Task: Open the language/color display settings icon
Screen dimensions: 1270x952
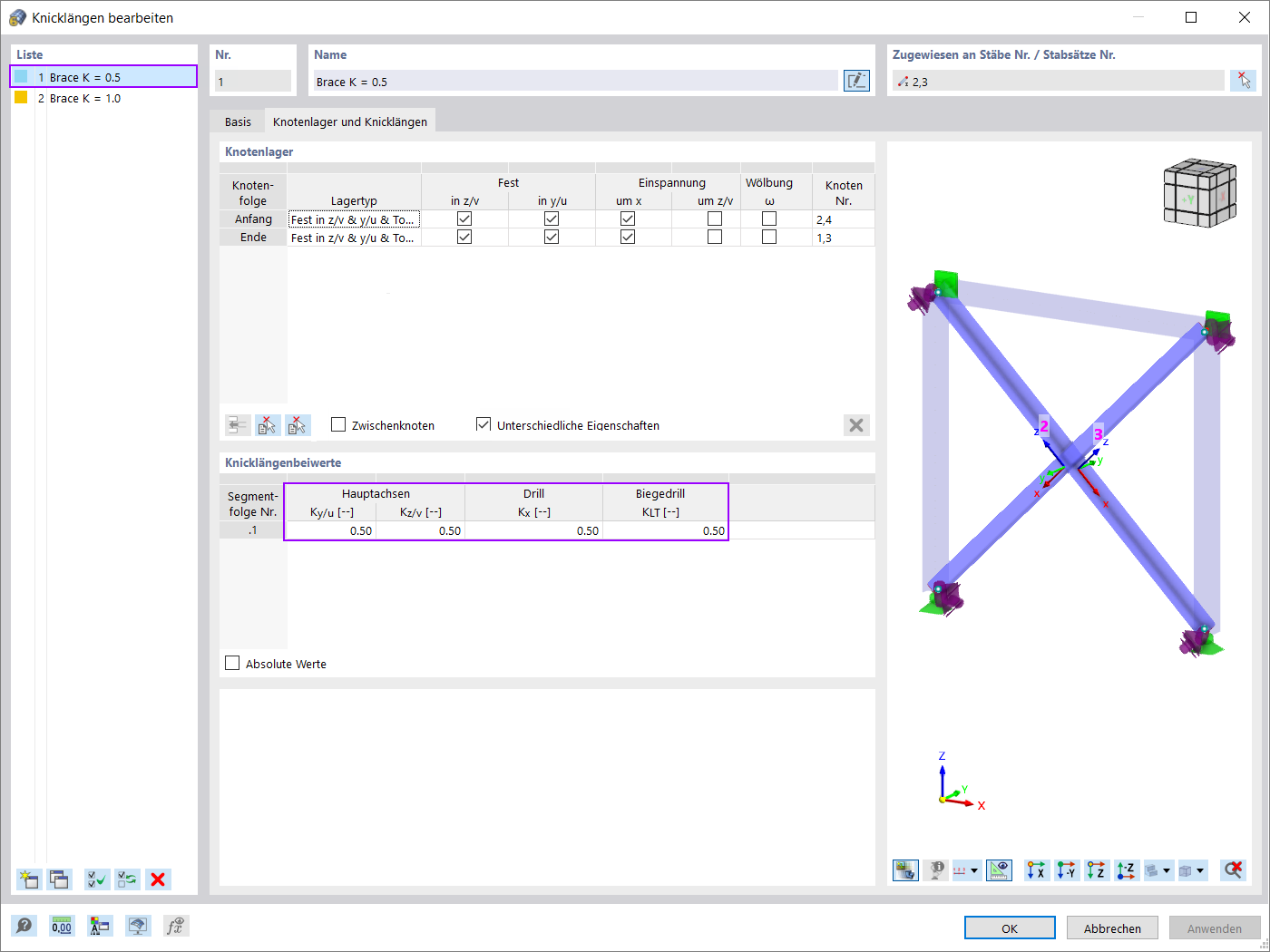Action: (x=100, y=926)
